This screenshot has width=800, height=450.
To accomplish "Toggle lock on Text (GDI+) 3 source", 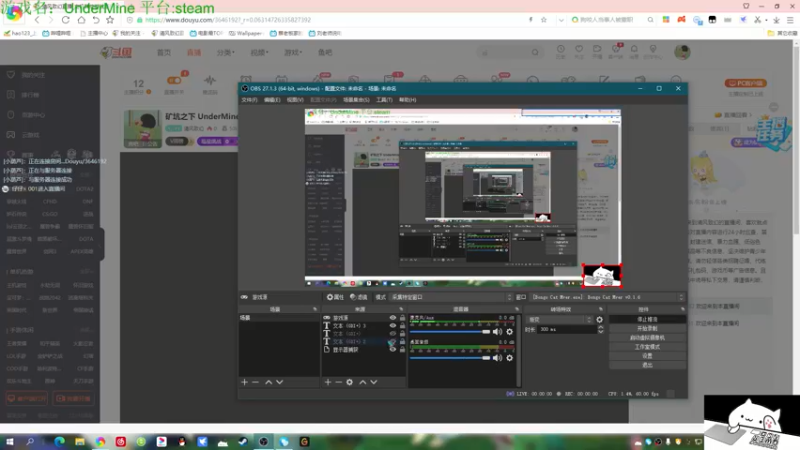I will coord(403,326).
